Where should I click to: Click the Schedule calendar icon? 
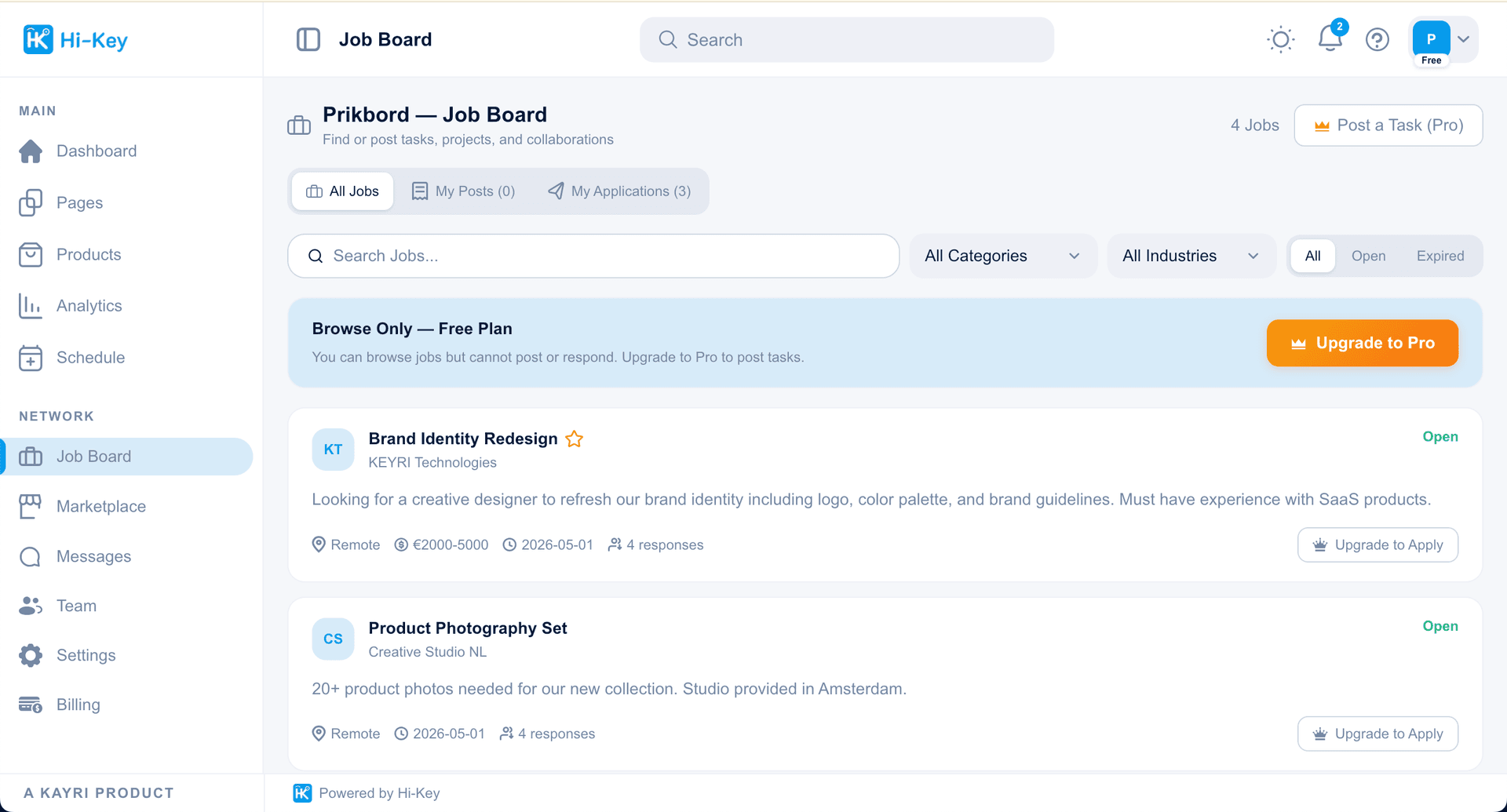(x=31, y=358)
